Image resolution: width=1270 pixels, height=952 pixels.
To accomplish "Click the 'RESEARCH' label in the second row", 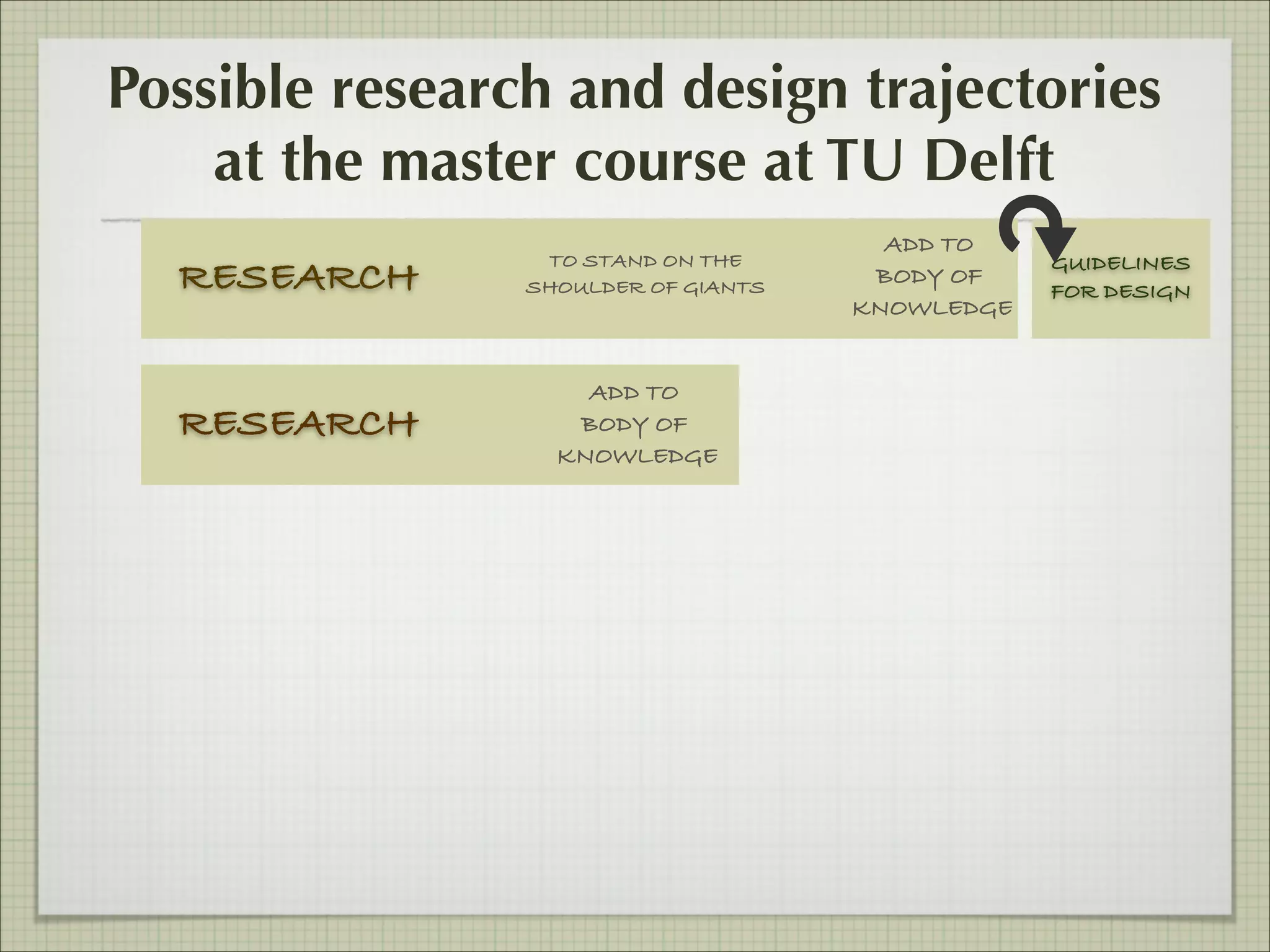I will tap(299, 424).
